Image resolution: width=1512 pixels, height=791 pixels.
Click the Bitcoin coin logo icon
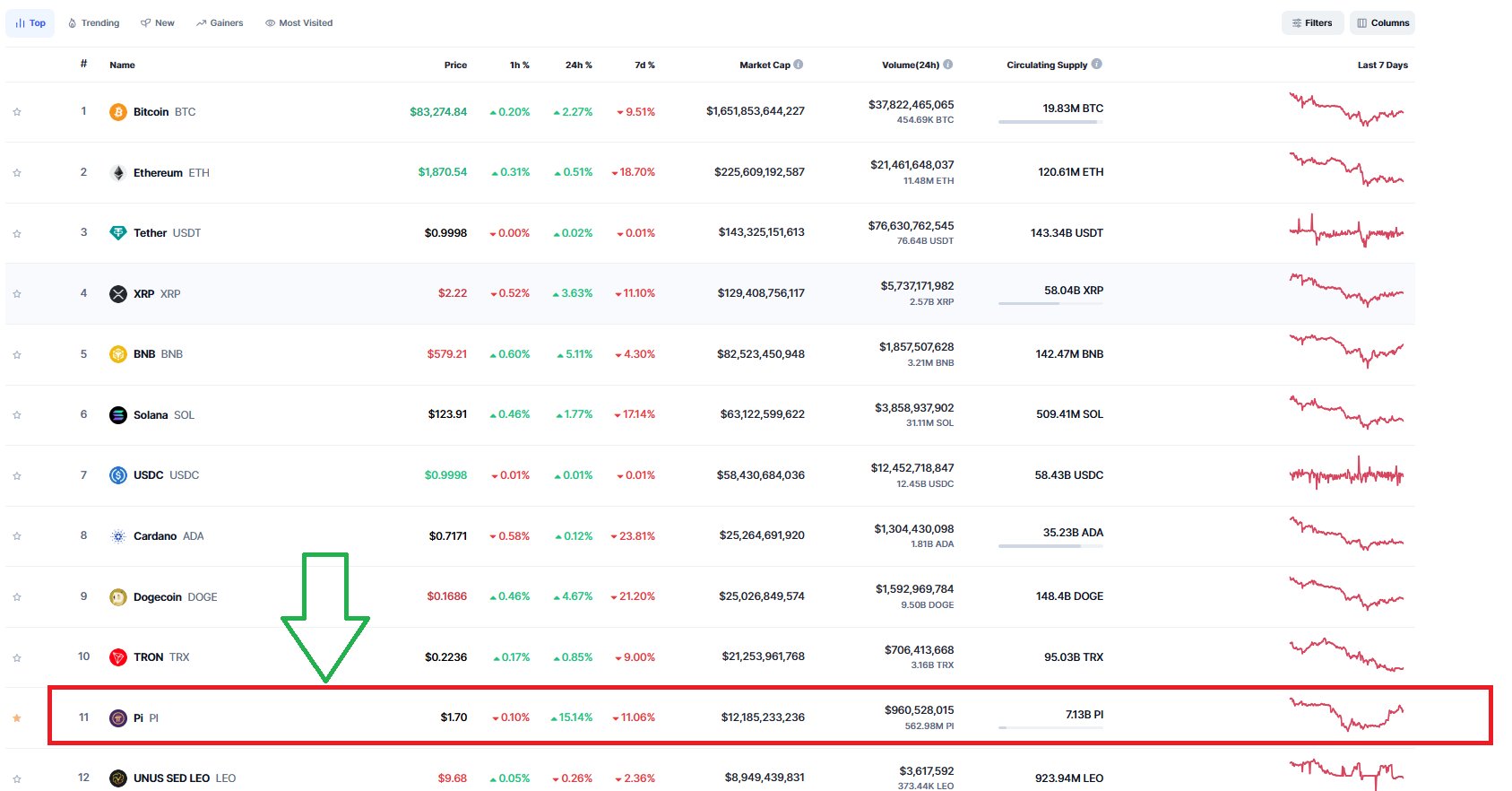point(117,112)
